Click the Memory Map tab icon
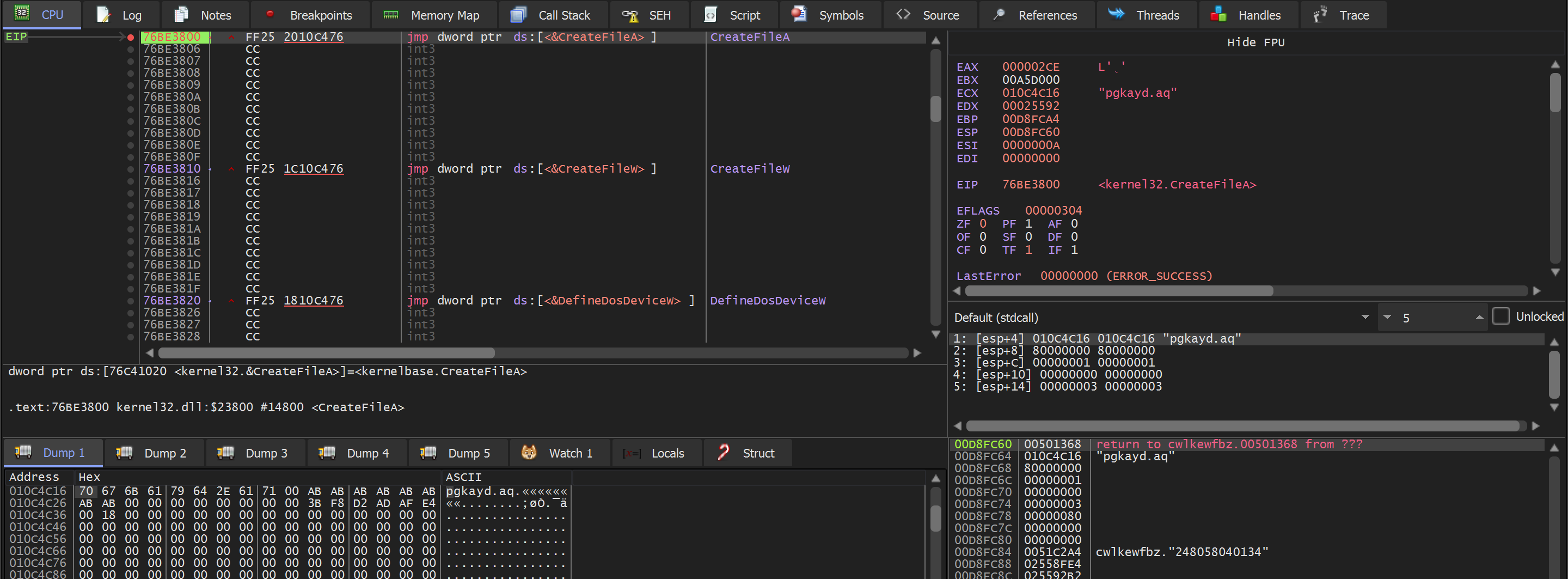This screenshot has height=579, width=1568. (x=391, y=15)
